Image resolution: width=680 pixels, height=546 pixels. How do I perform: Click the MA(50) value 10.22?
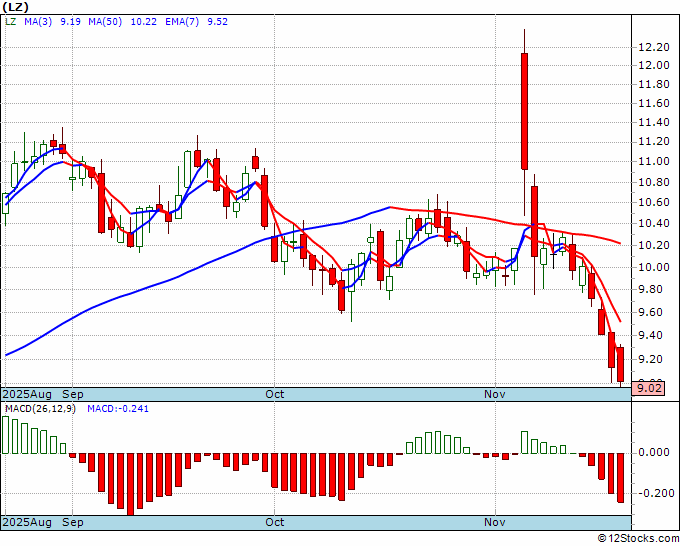[144, 22]
